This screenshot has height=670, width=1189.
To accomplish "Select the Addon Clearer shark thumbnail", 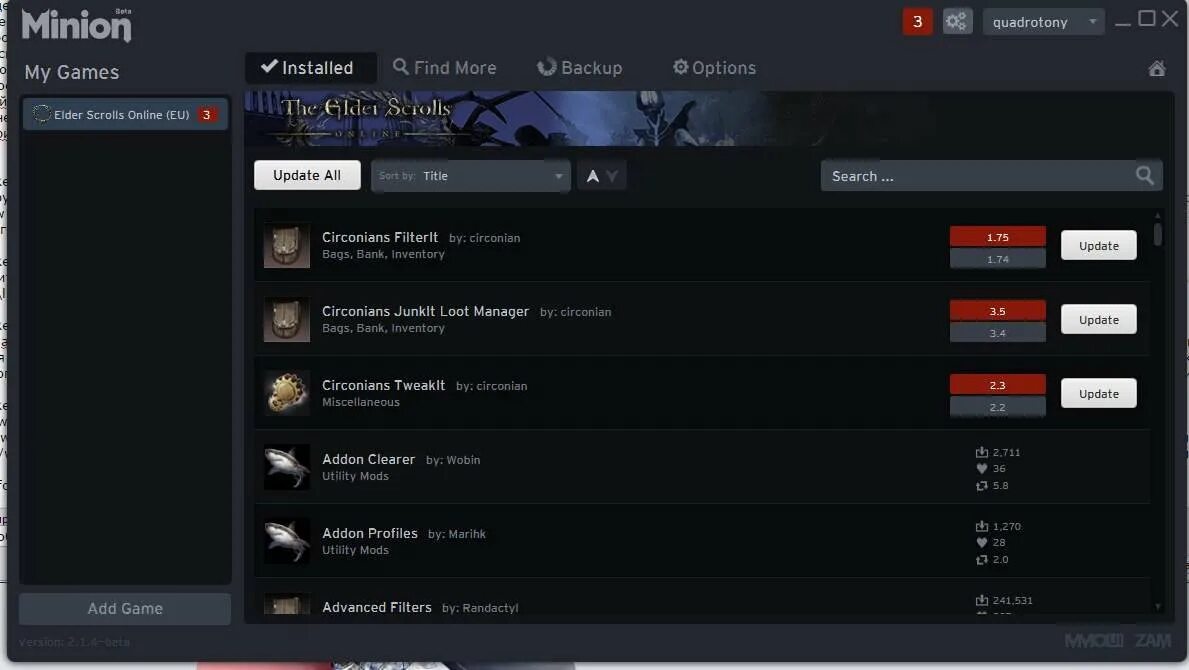I will click(x=287, y=467).
